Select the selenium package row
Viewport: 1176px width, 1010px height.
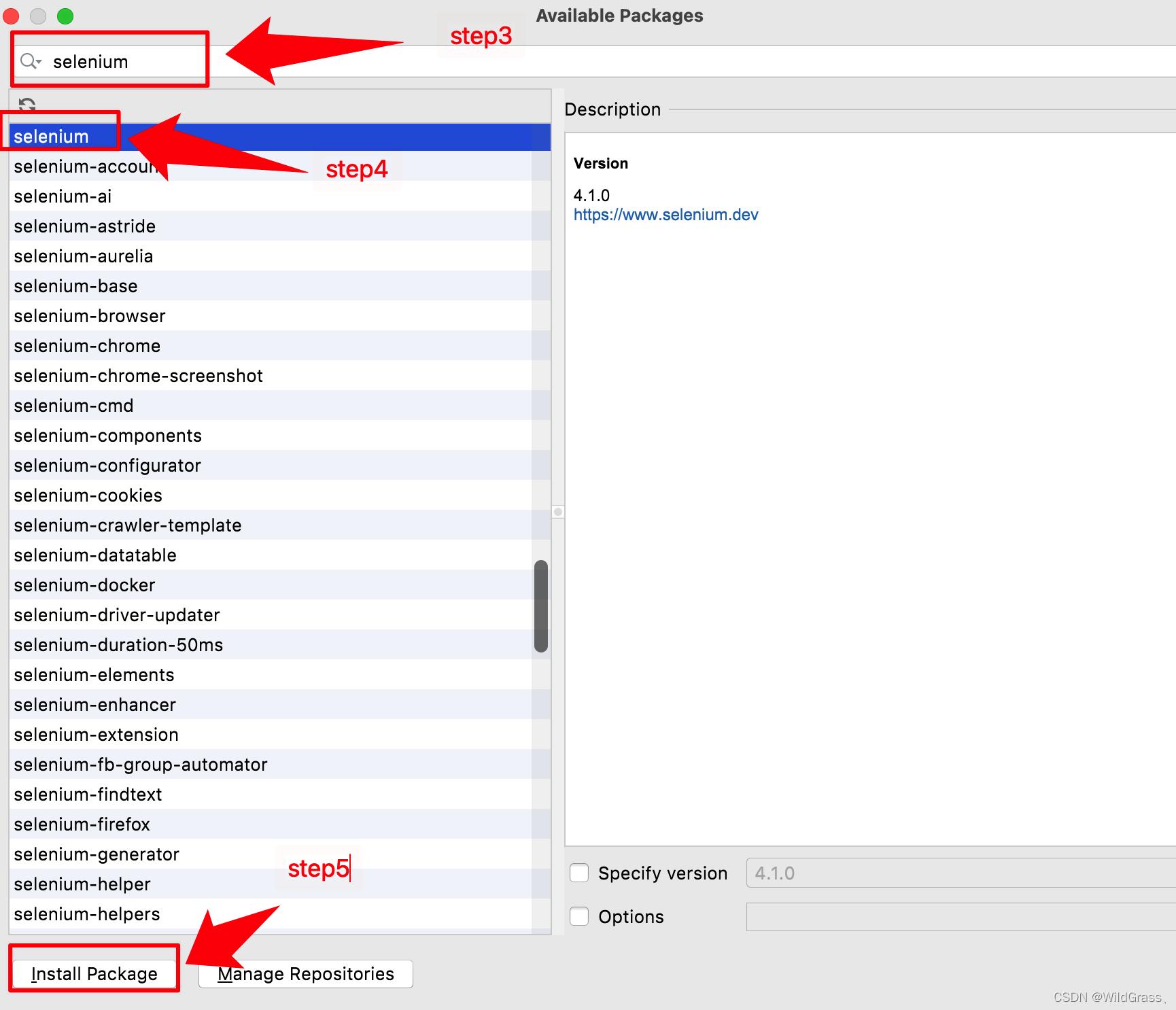(280, 137)
